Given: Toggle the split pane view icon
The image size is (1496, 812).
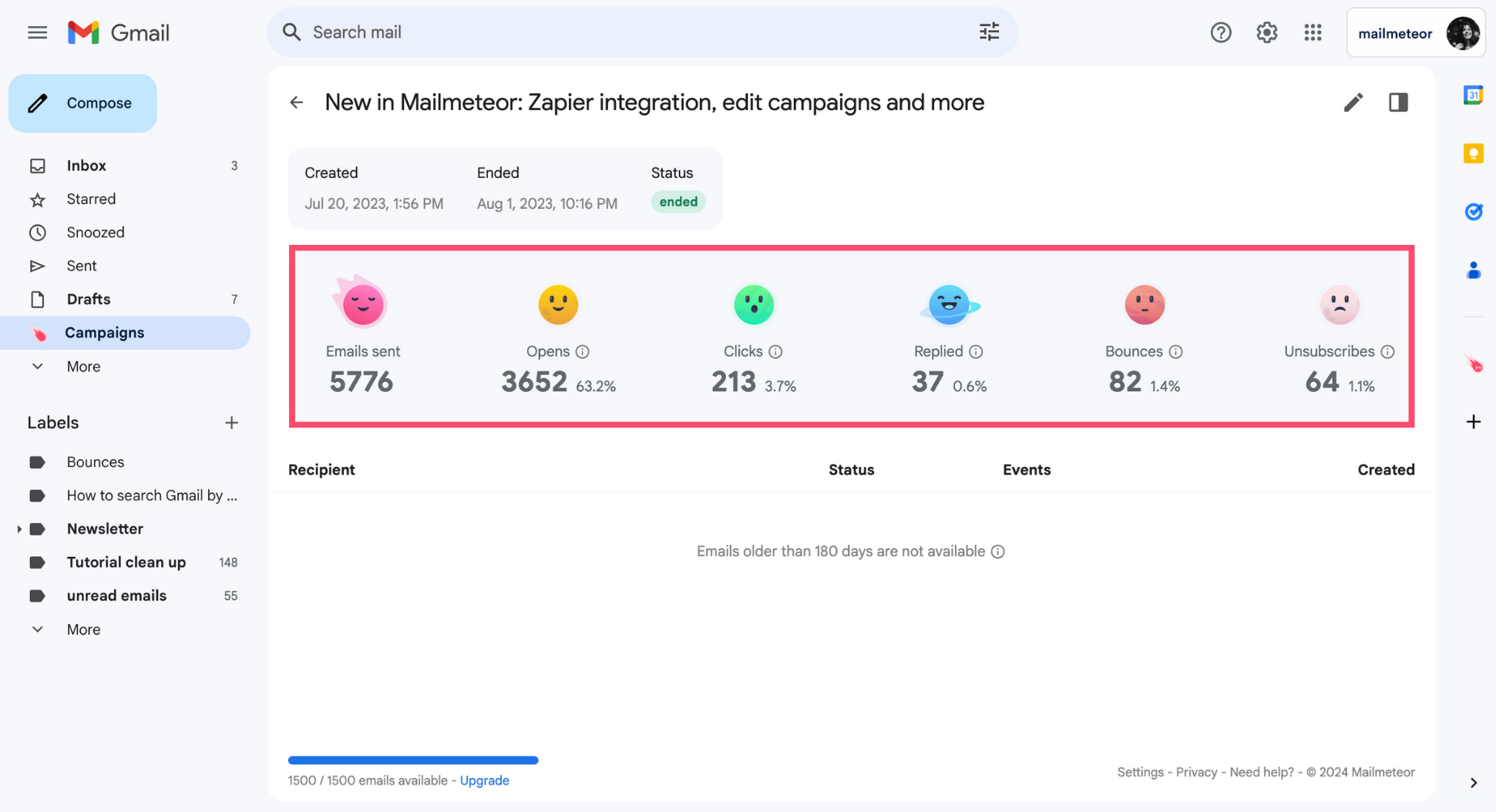Looking at the screenshot, I should pos(1398,102).
